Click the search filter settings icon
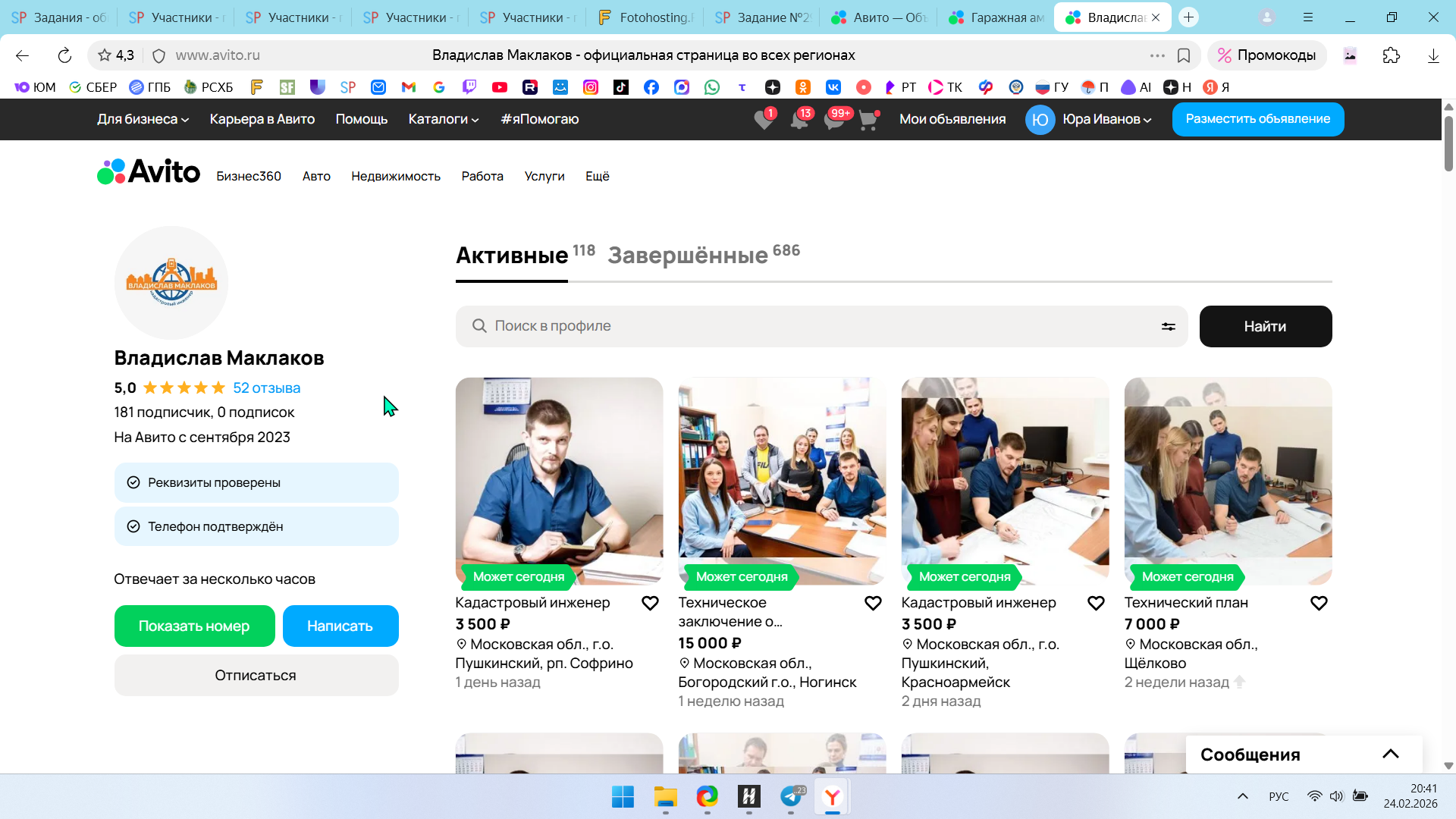This screenshot has width=1456, height=819. 1168,326
